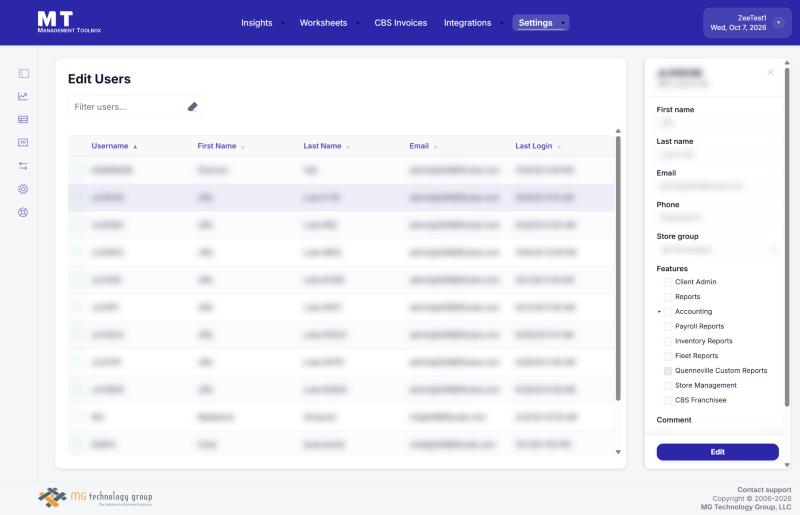Close the user details panel
Viewport: 800px width, 515px height.
tap(770, 72)
